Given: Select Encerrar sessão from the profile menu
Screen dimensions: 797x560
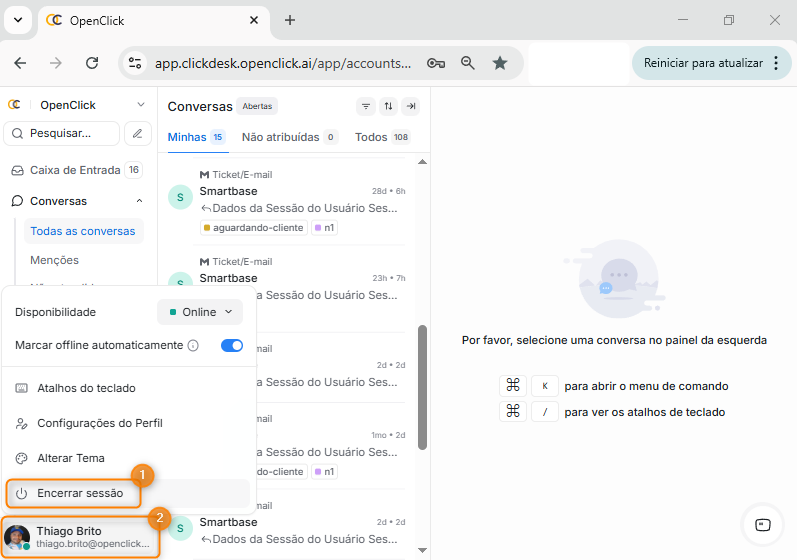Looking at the screenshot, I should (x=80, y=493).
